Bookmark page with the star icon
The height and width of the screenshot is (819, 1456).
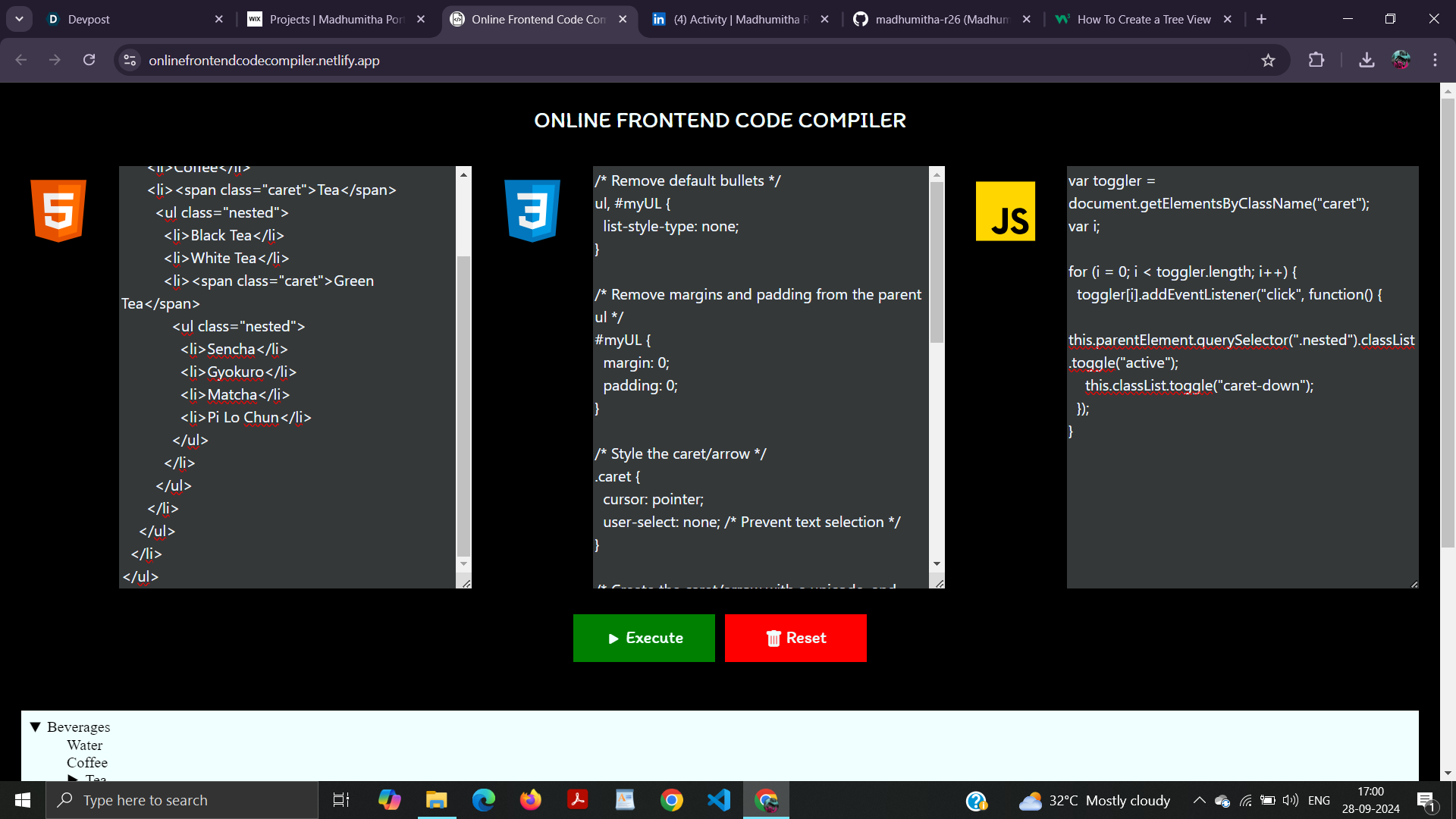[x=1268, y=61]
